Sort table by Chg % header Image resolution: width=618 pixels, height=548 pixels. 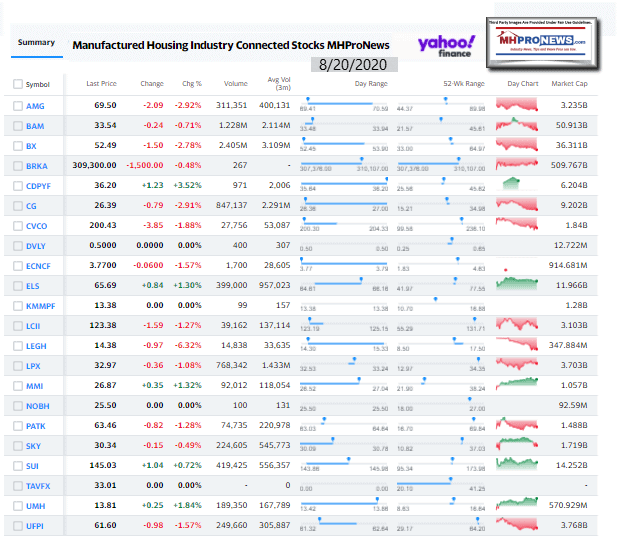click(193, 84)
